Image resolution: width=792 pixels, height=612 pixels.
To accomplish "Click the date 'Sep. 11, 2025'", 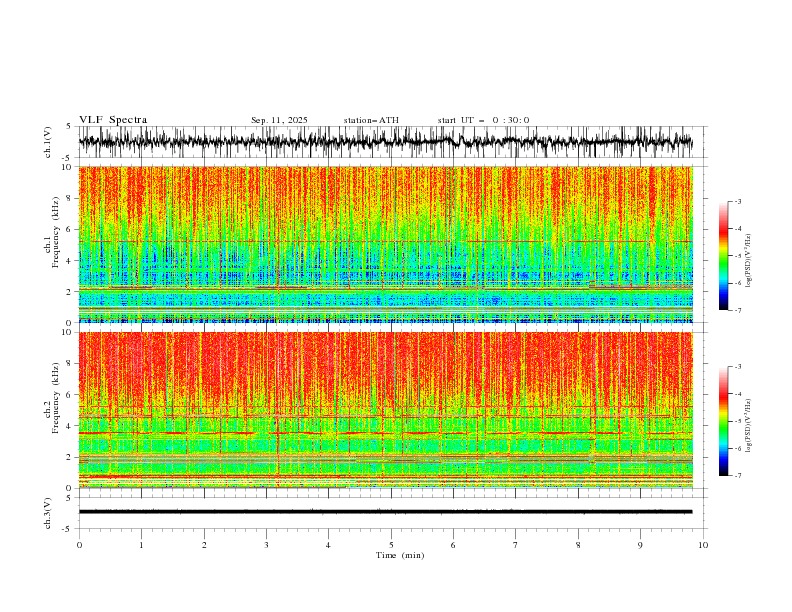I will click(x=279, y=120).
